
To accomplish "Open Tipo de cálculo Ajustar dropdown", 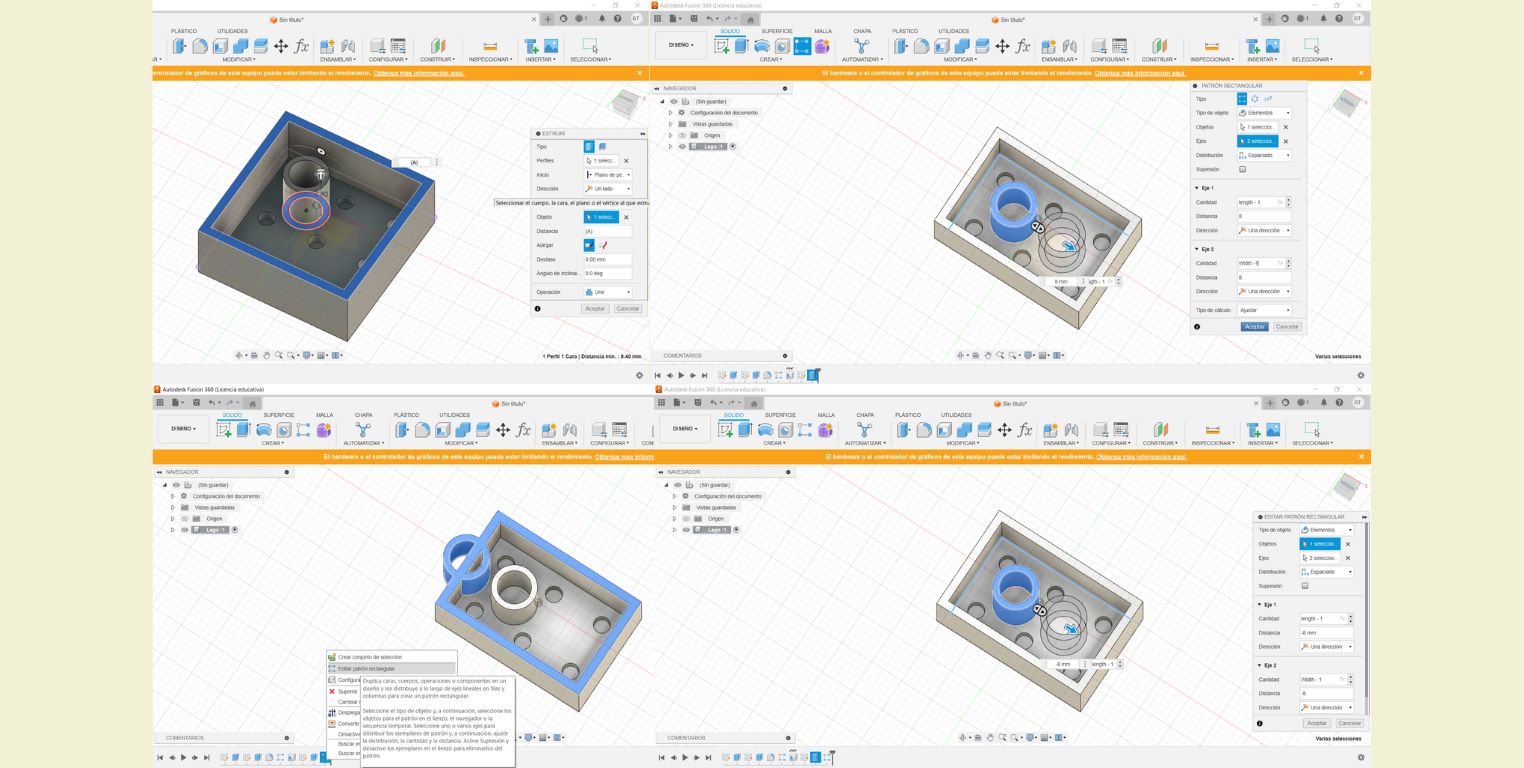I will 1264,310.
